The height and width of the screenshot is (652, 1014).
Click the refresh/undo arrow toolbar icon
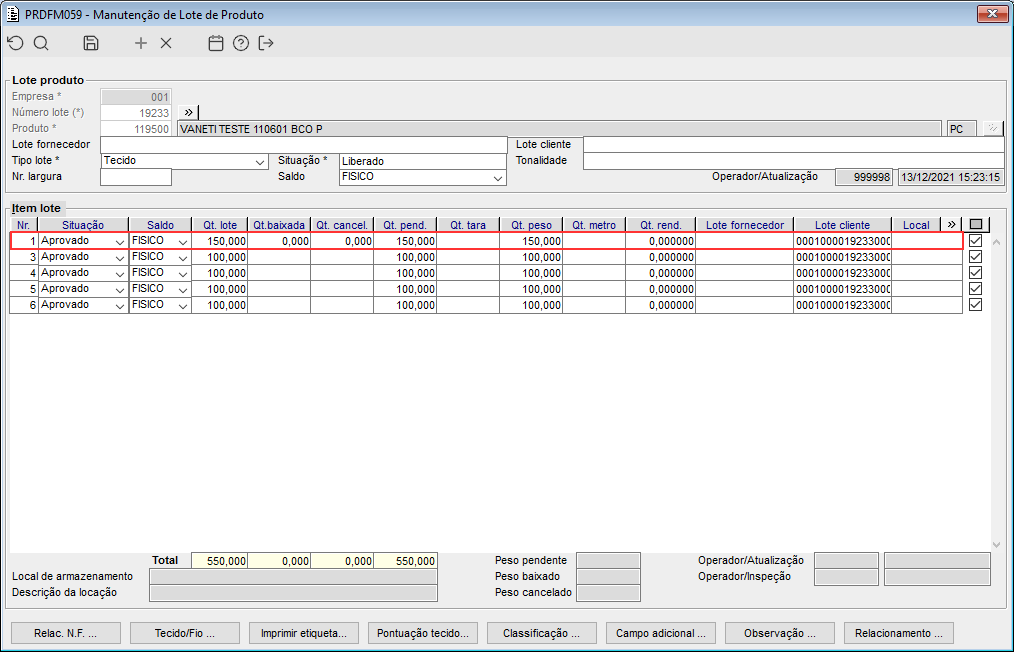click(16, 43)
